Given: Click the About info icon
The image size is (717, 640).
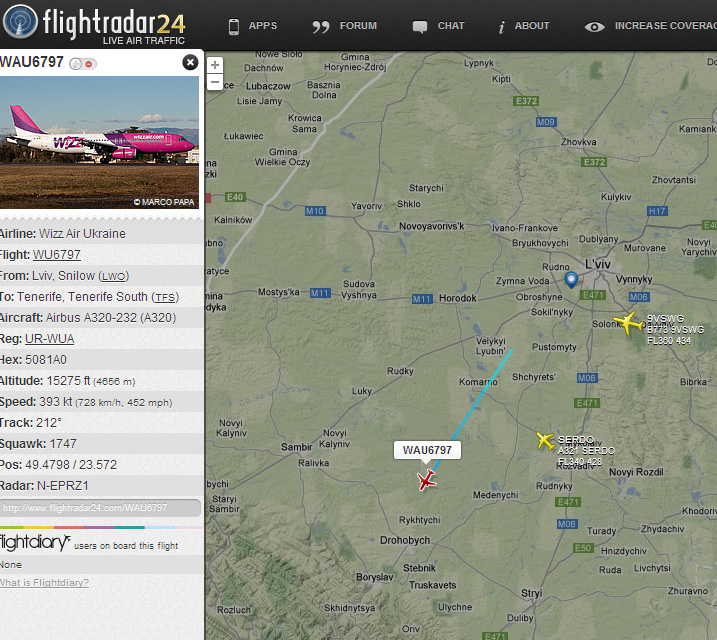Looking at the screenshot, I should click(502, 27).
